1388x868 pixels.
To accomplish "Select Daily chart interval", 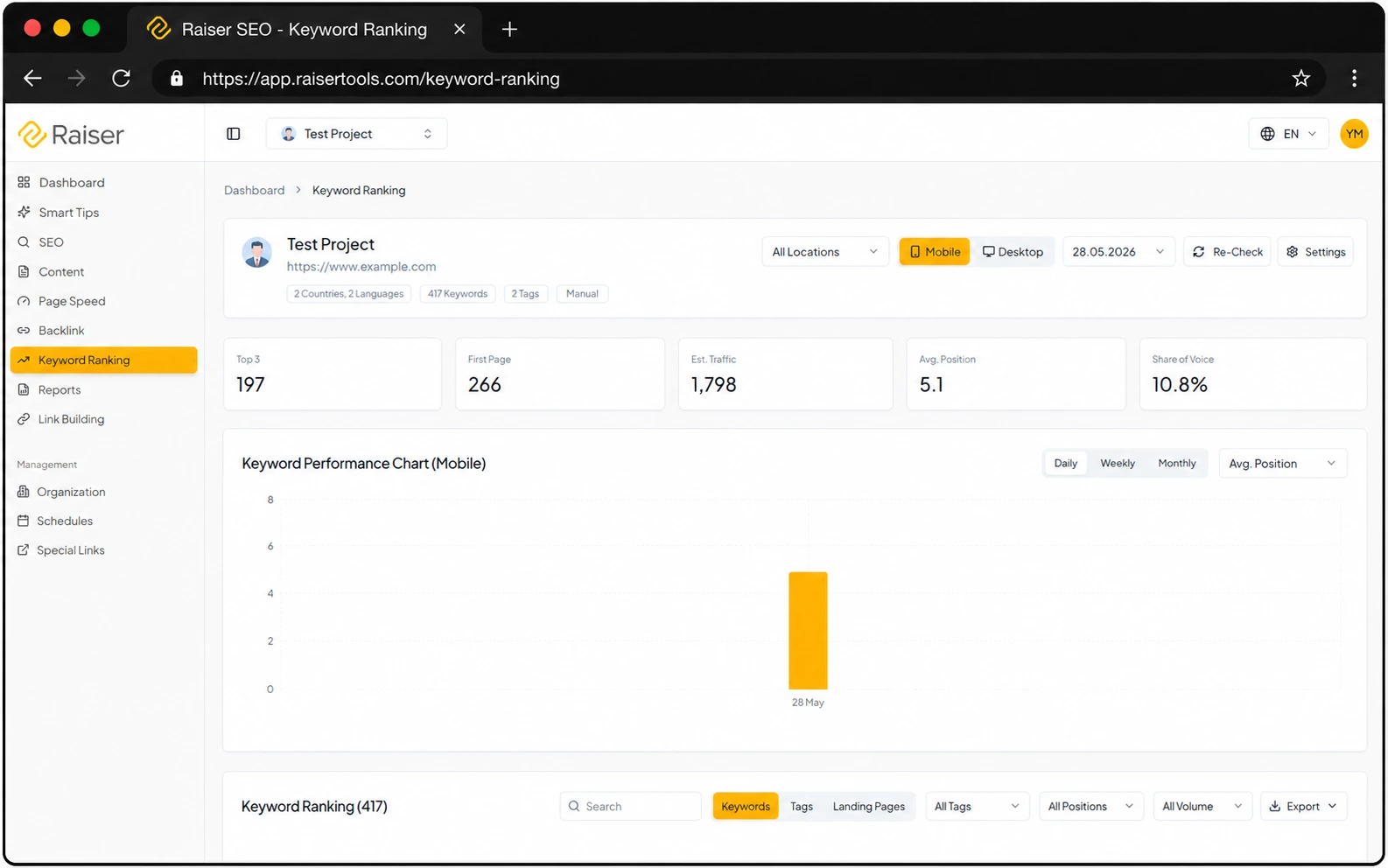I will click(x=1066, y=464).
